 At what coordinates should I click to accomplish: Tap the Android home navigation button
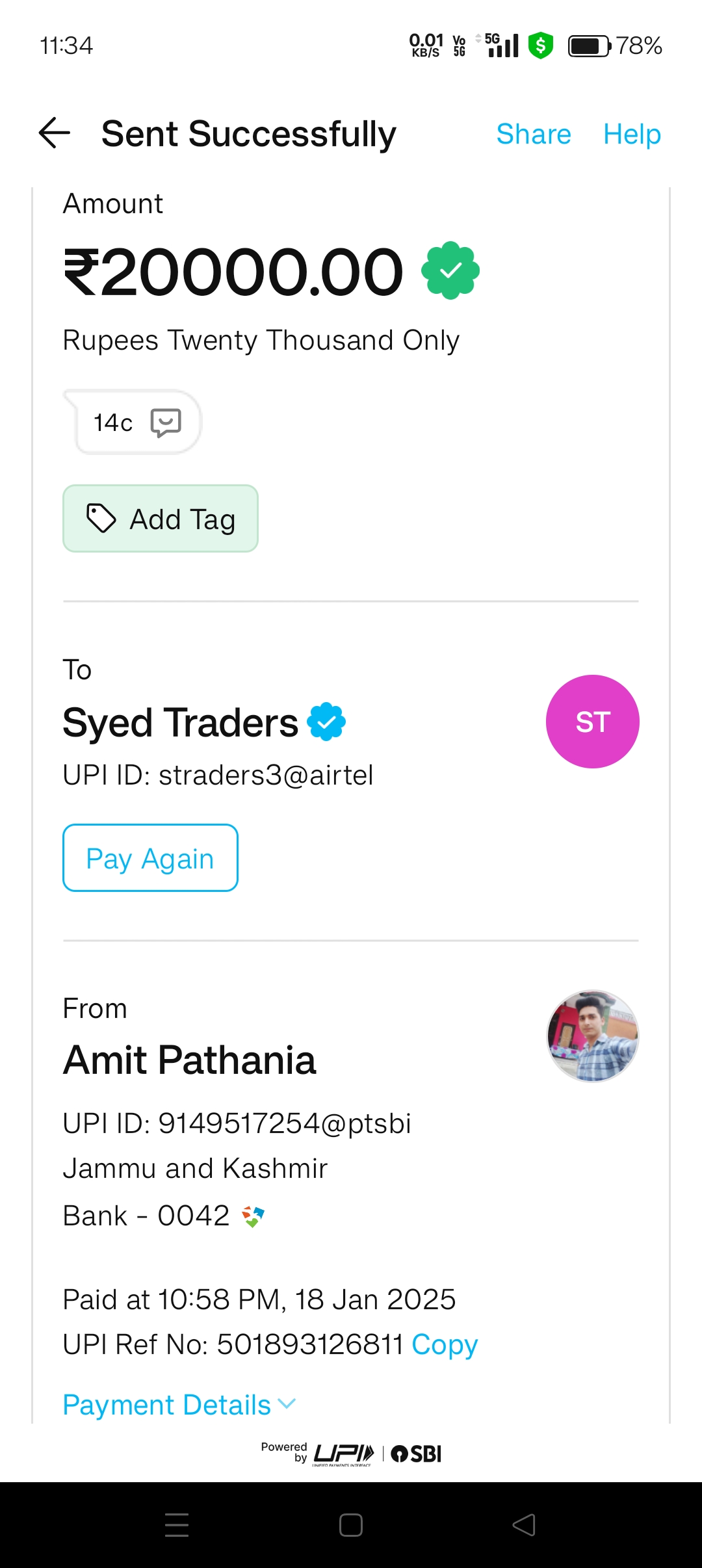click(x=351, y=1524)
